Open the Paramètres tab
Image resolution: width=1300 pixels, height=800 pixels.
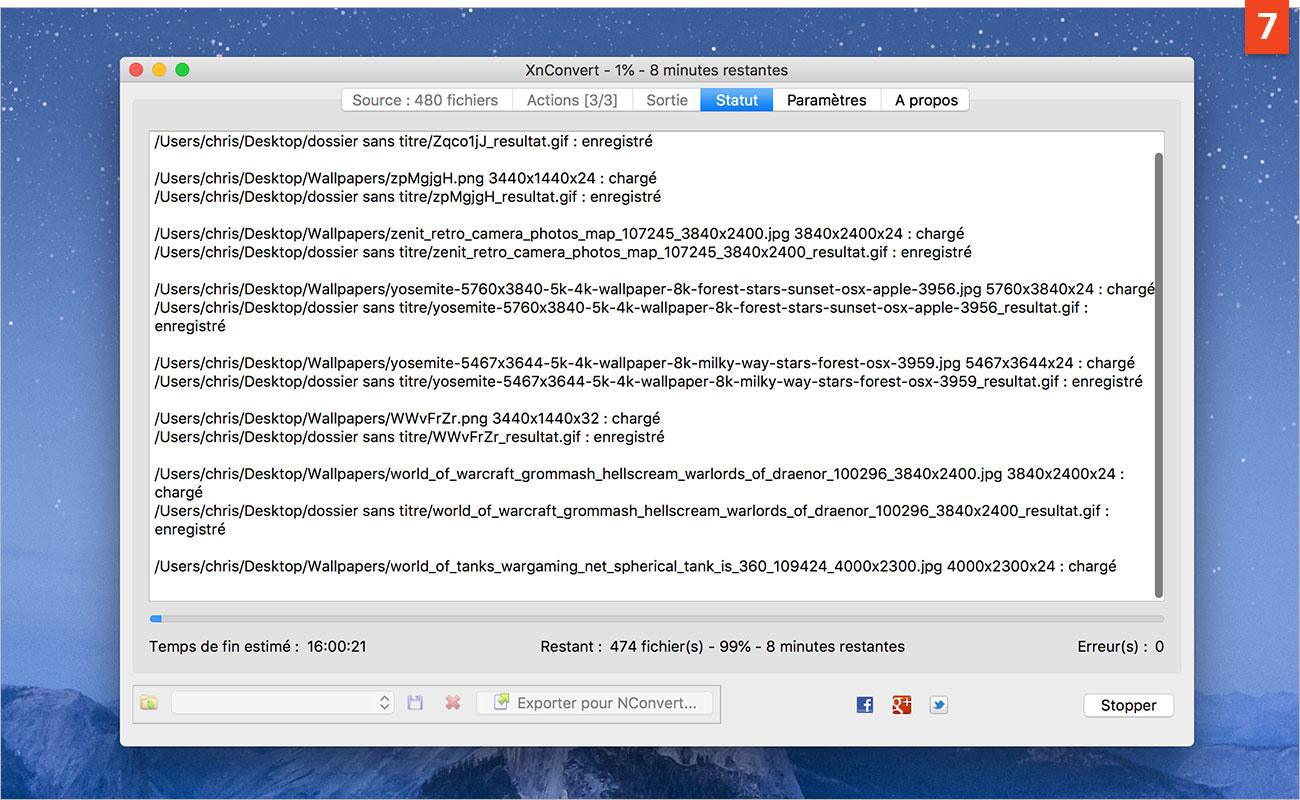pyautogui.click(x=827, y=99)
